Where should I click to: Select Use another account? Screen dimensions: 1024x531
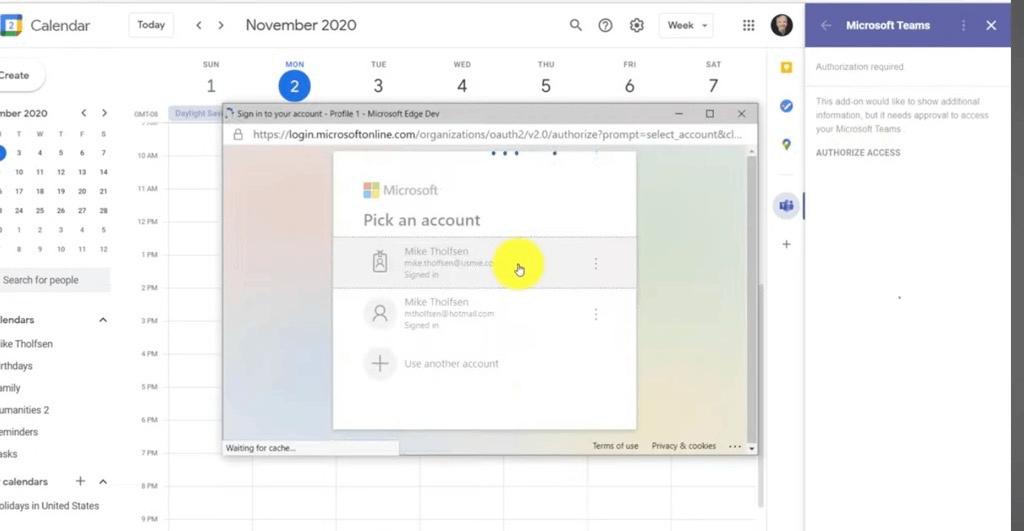[485, 364]
